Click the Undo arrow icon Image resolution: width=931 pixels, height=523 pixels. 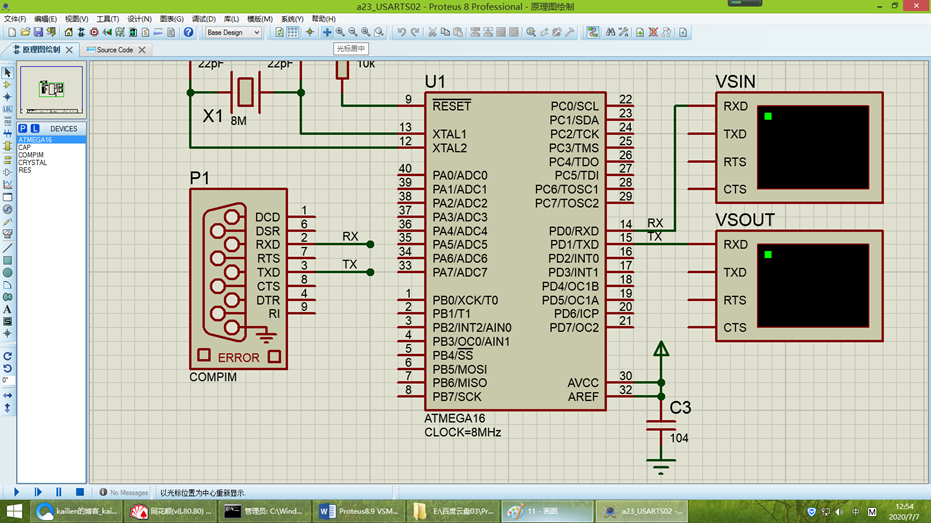[x=401, y=32]
